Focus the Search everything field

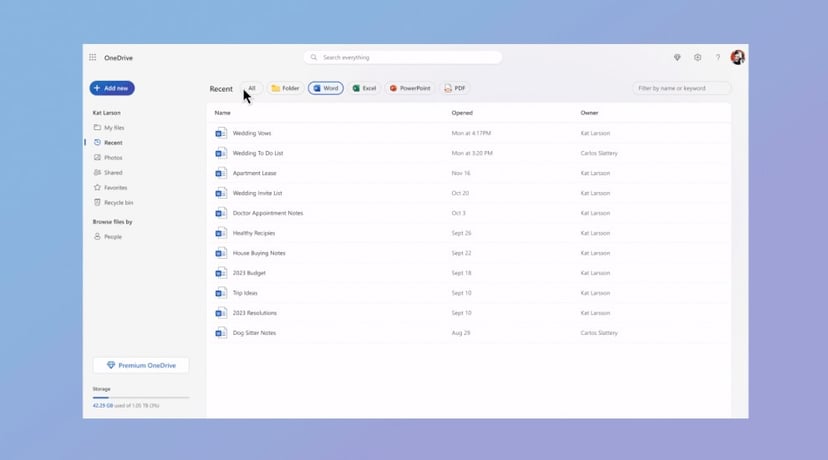[402, 58]
